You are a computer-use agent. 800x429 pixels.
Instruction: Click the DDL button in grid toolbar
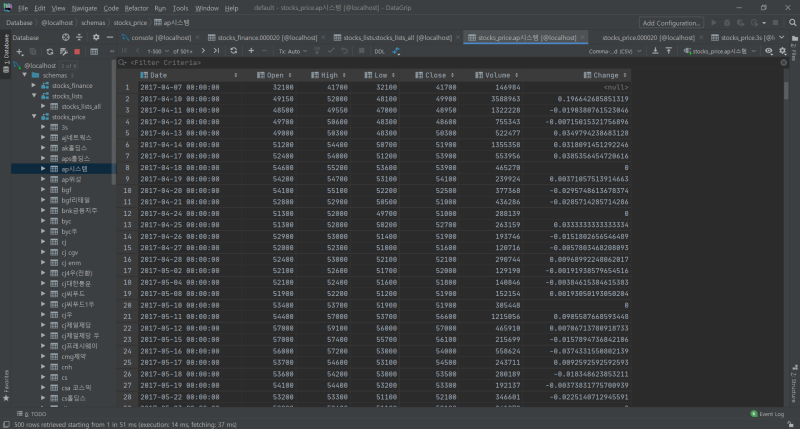click(x=379, y=52)
